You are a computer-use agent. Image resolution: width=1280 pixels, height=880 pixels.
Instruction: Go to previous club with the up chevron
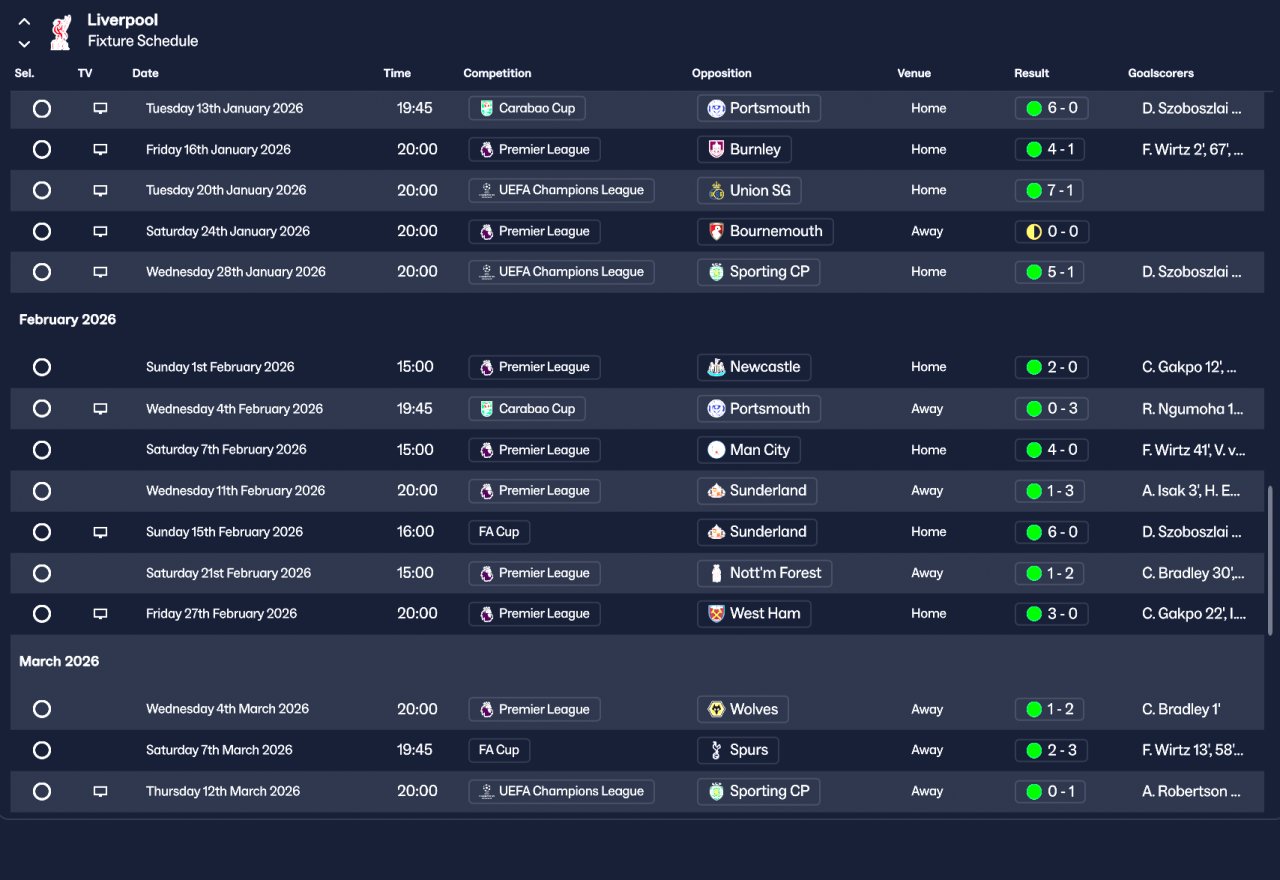(x=25, y=22)
